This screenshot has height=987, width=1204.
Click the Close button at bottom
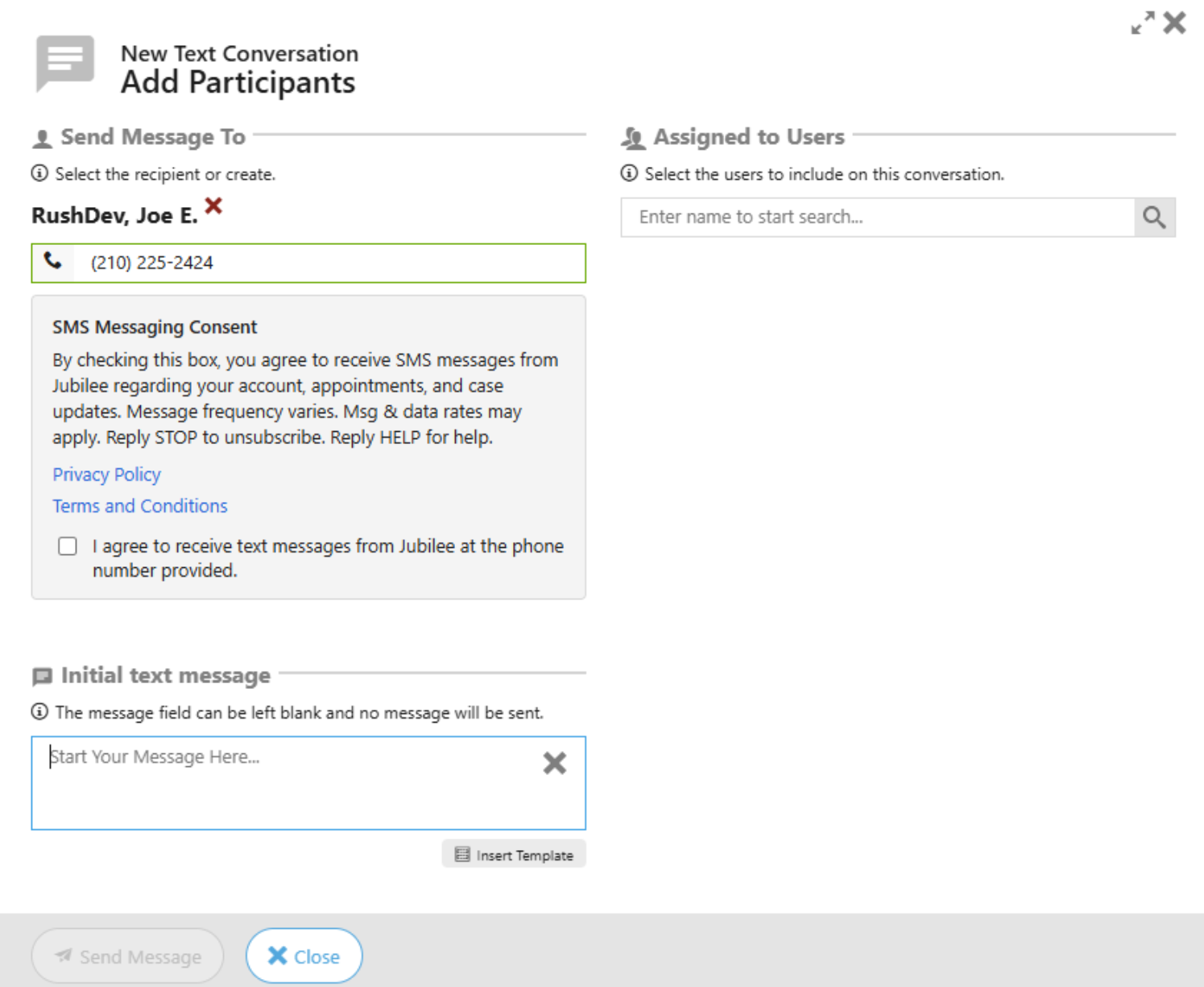click(304, 956)
